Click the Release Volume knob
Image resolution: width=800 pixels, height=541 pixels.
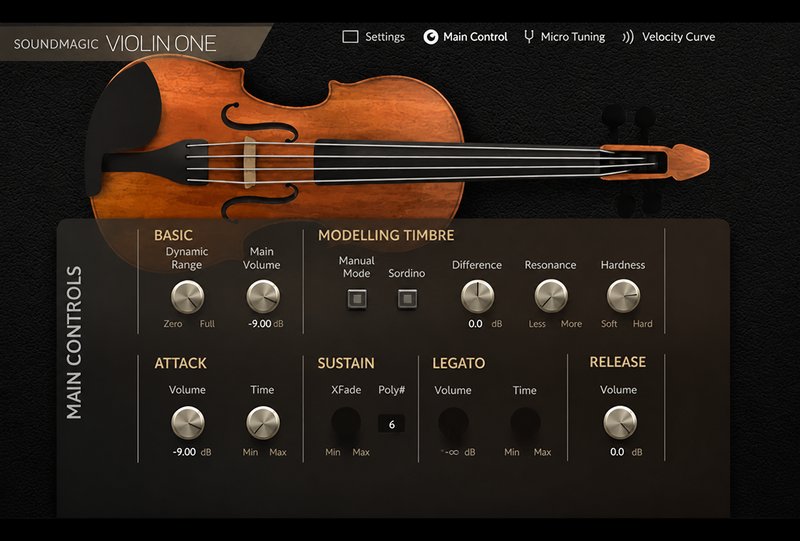click(620, 423)
